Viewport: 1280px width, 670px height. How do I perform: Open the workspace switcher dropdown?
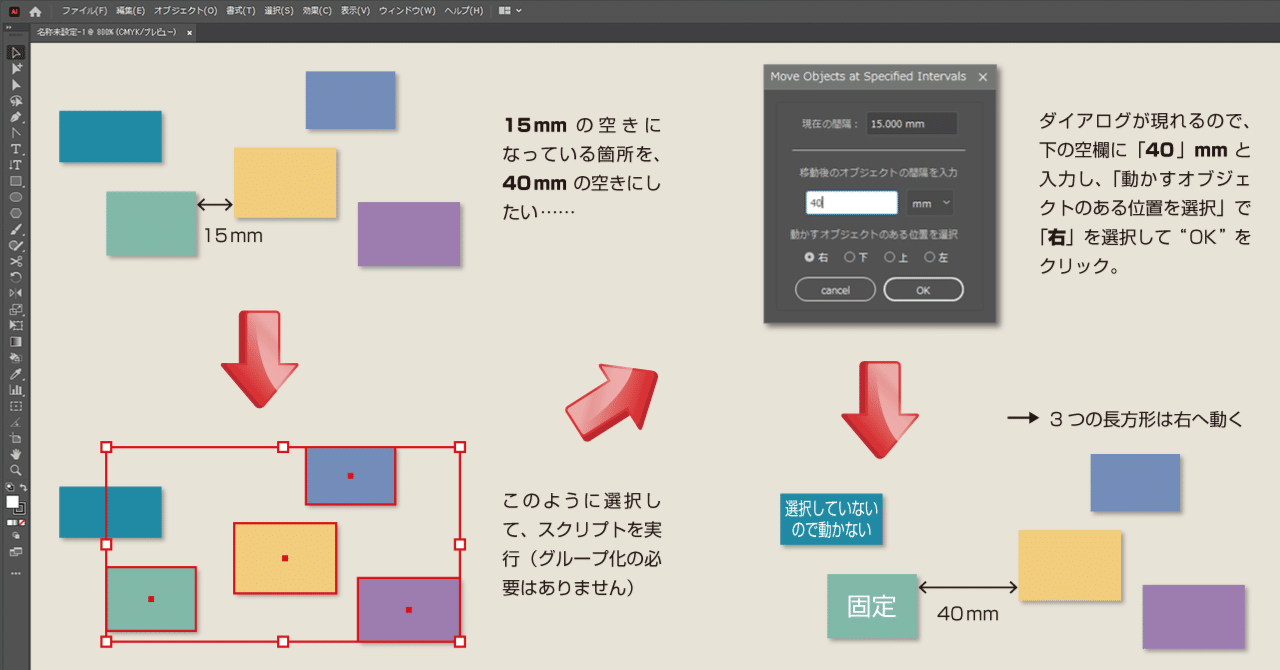tap(510, 12)
